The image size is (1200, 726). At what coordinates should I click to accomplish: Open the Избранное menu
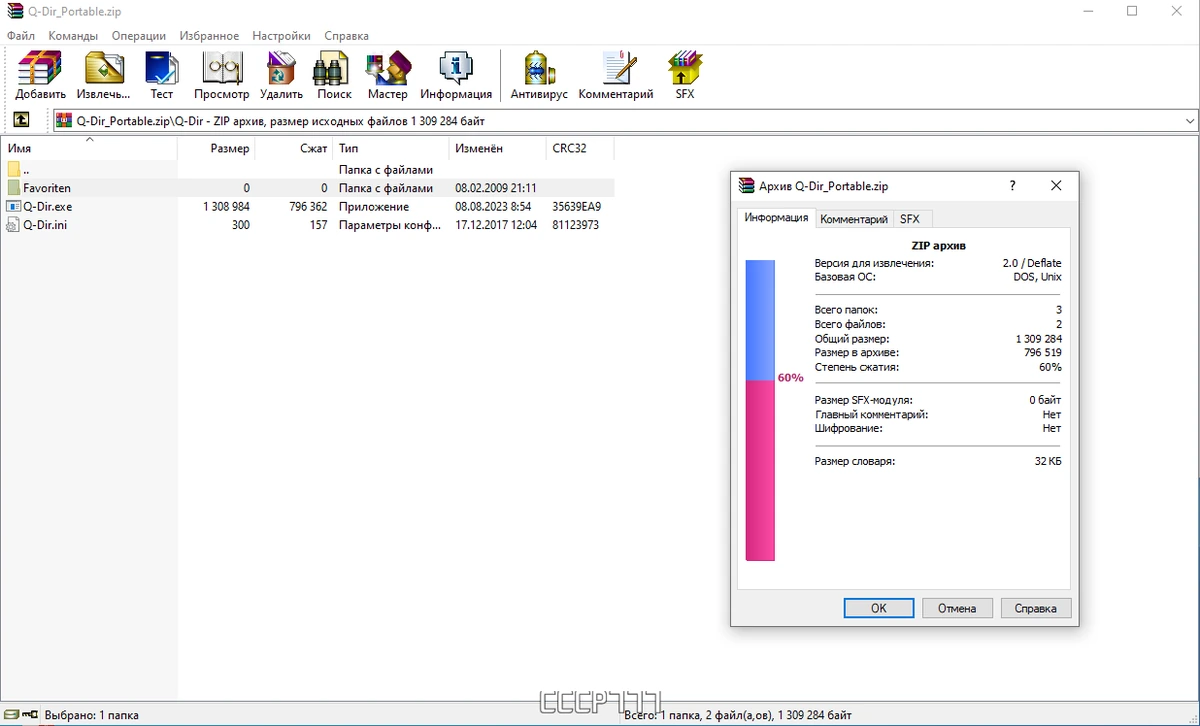209,35
